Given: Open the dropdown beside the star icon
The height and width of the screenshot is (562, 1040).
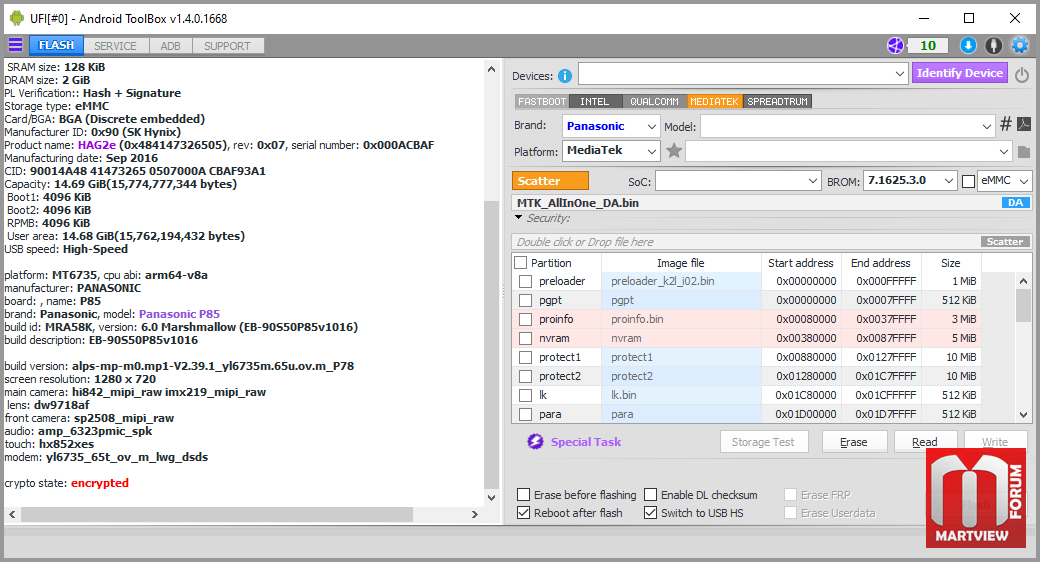Looking at the screenshot, I should 848,151.
